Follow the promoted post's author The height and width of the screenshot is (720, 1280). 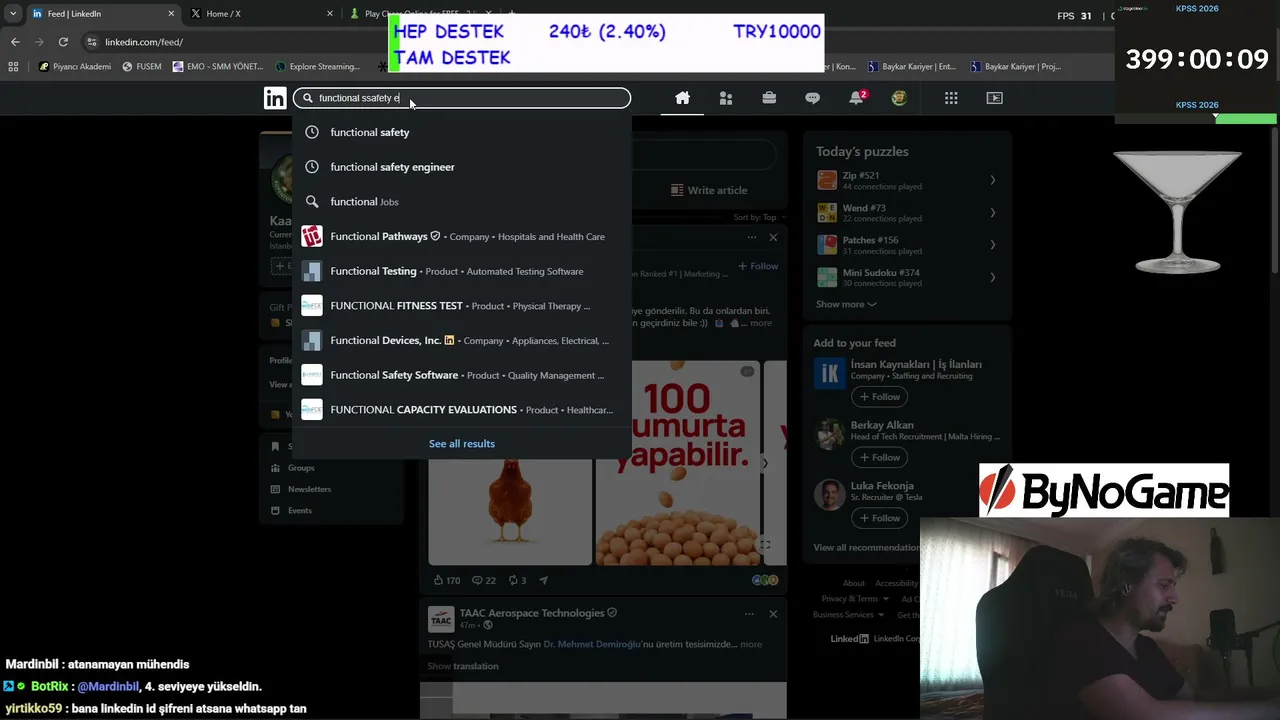758,266
